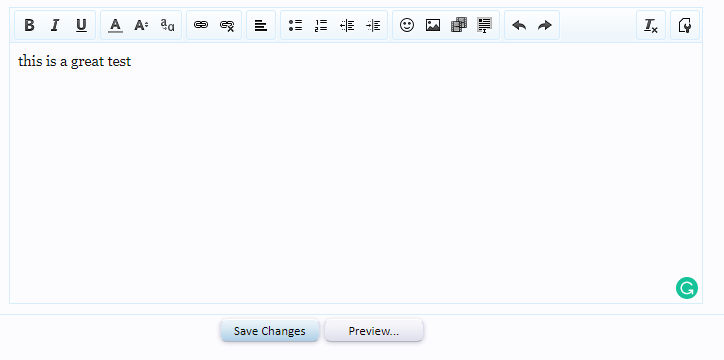Click the undo arrow
This screenshot has height=360, width=724.
(519, 25)
